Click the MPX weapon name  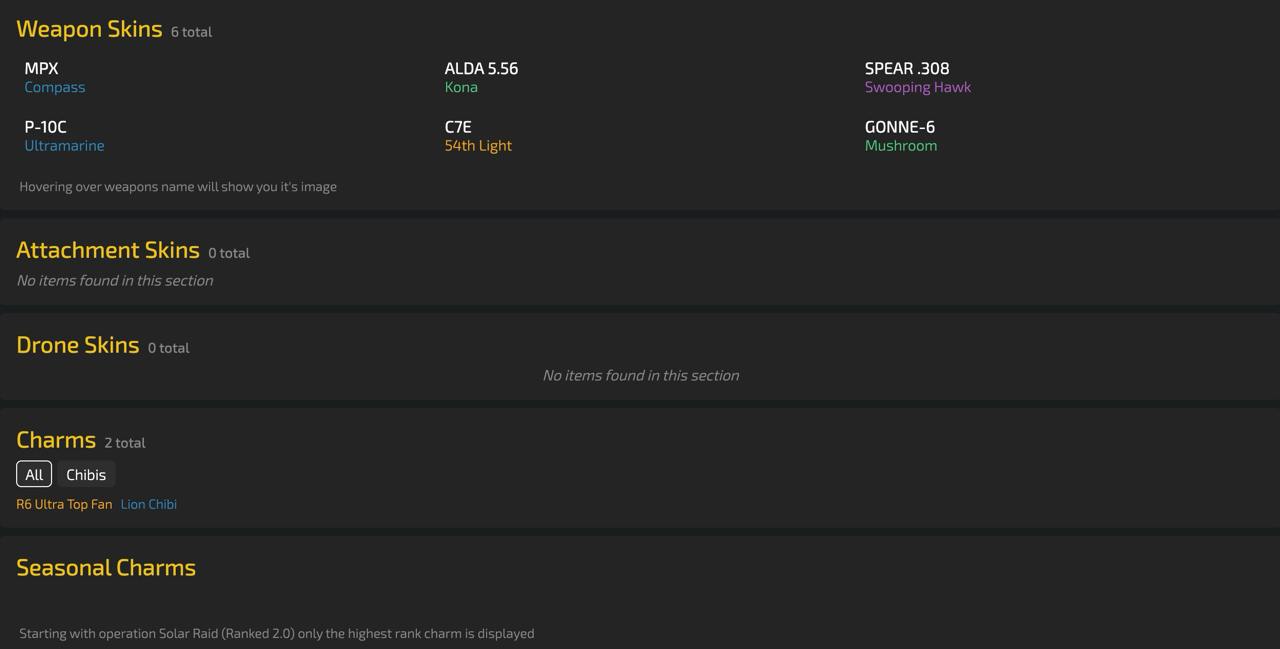pyautogui.click(x=42, y=68)
